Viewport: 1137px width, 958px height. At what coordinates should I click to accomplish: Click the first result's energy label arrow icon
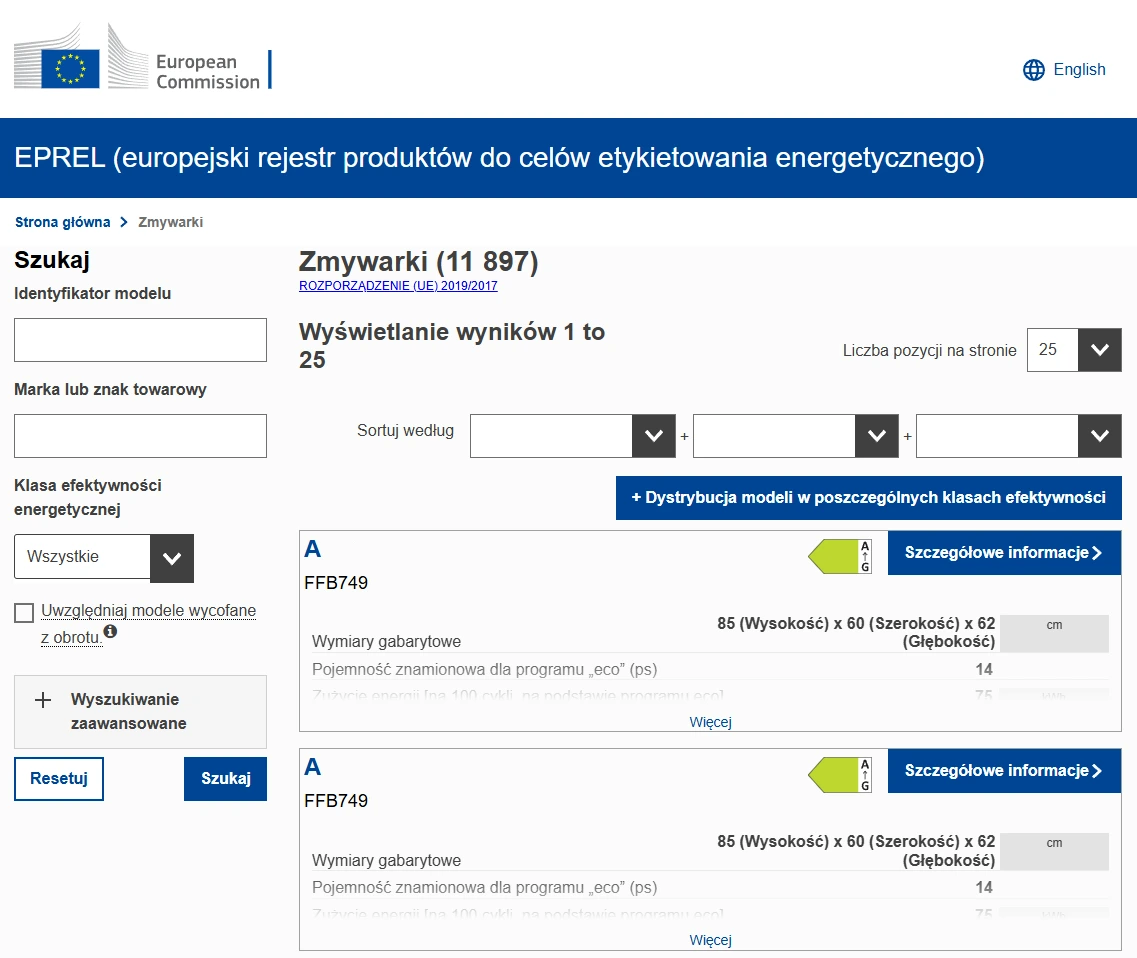pyautogui.click(x=840, y=557)
